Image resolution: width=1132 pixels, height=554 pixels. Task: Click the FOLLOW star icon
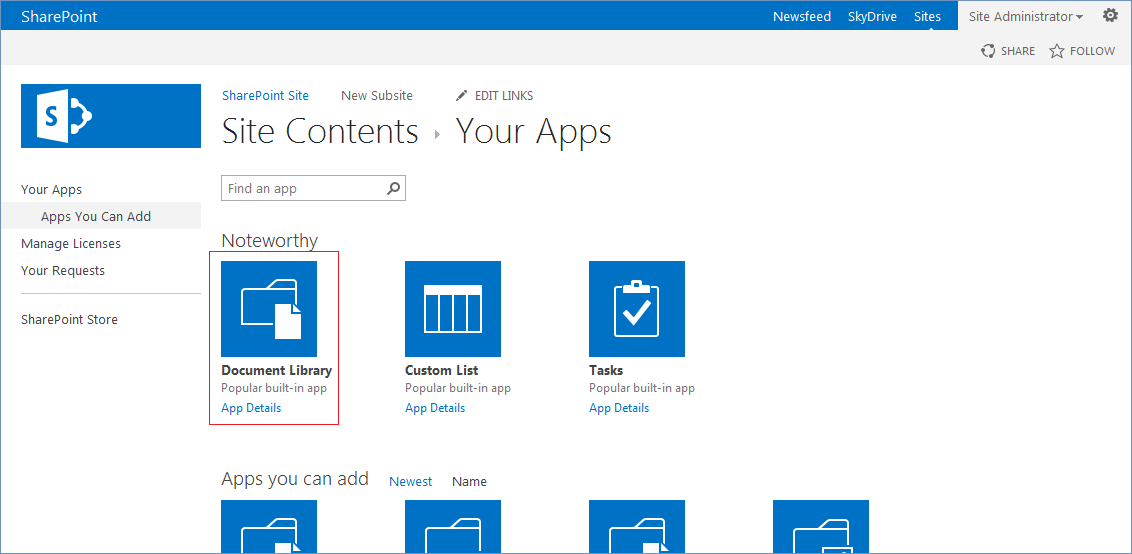pyautogui.click(x=1057, y=51)
